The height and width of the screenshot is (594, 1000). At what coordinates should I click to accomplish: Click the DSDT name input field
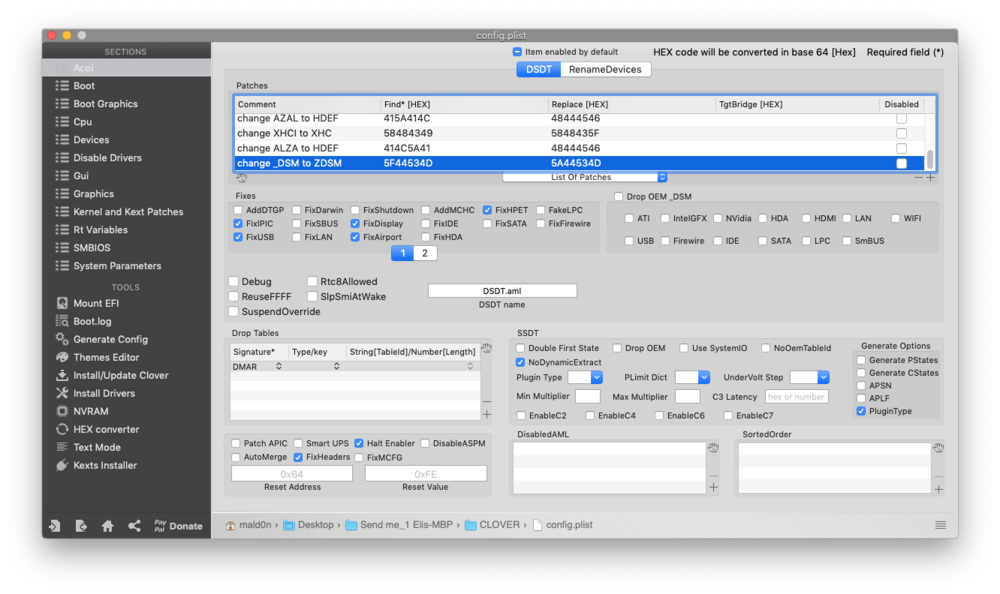coord(502,291)
